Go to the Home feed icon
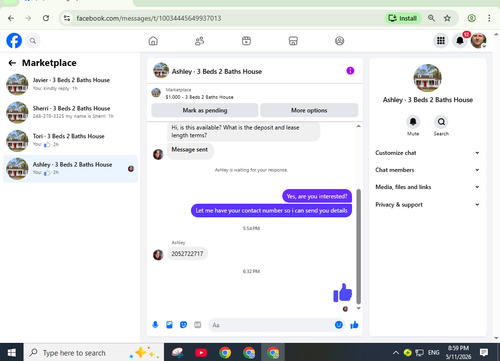The width and height of the screenshot is (500, 361). click(153, 41)
